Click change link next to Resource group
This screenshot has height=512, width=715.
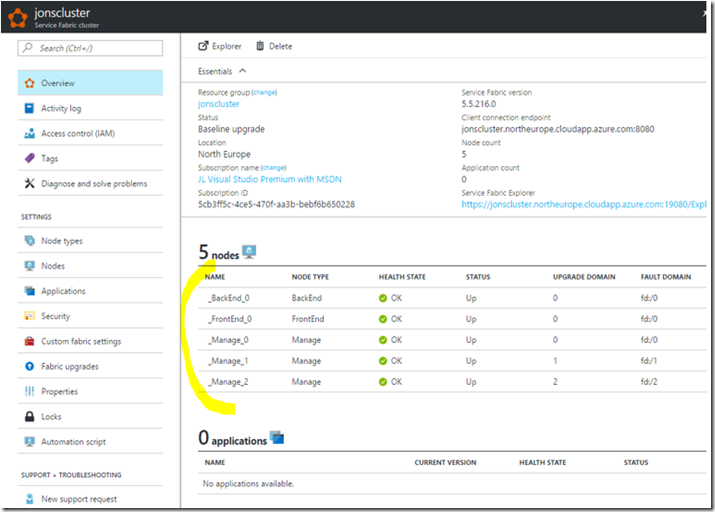click(x=264, y=93)
